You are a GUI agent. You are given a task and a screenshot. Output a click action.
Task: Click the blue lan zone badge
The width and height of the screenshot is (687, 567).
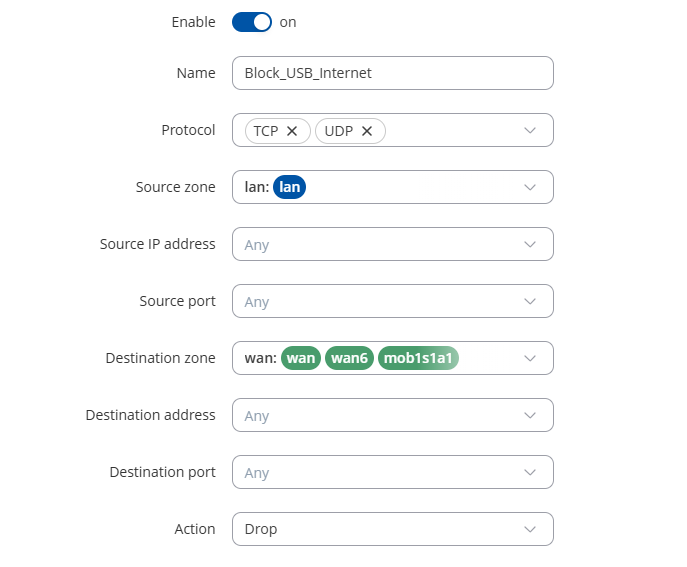(289, 188)
